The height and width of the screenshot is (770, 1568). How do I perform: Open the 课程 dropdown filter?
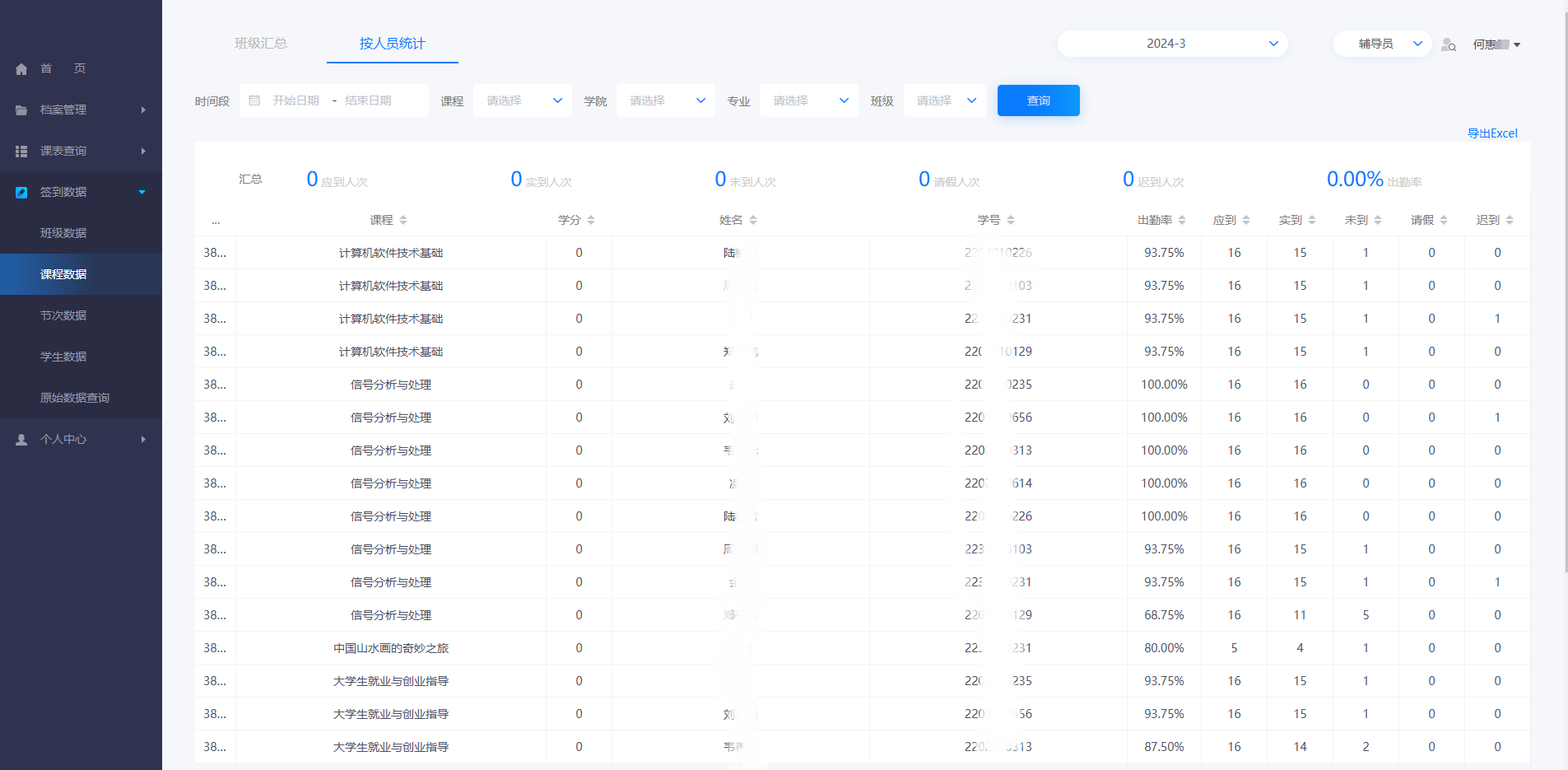523,100
